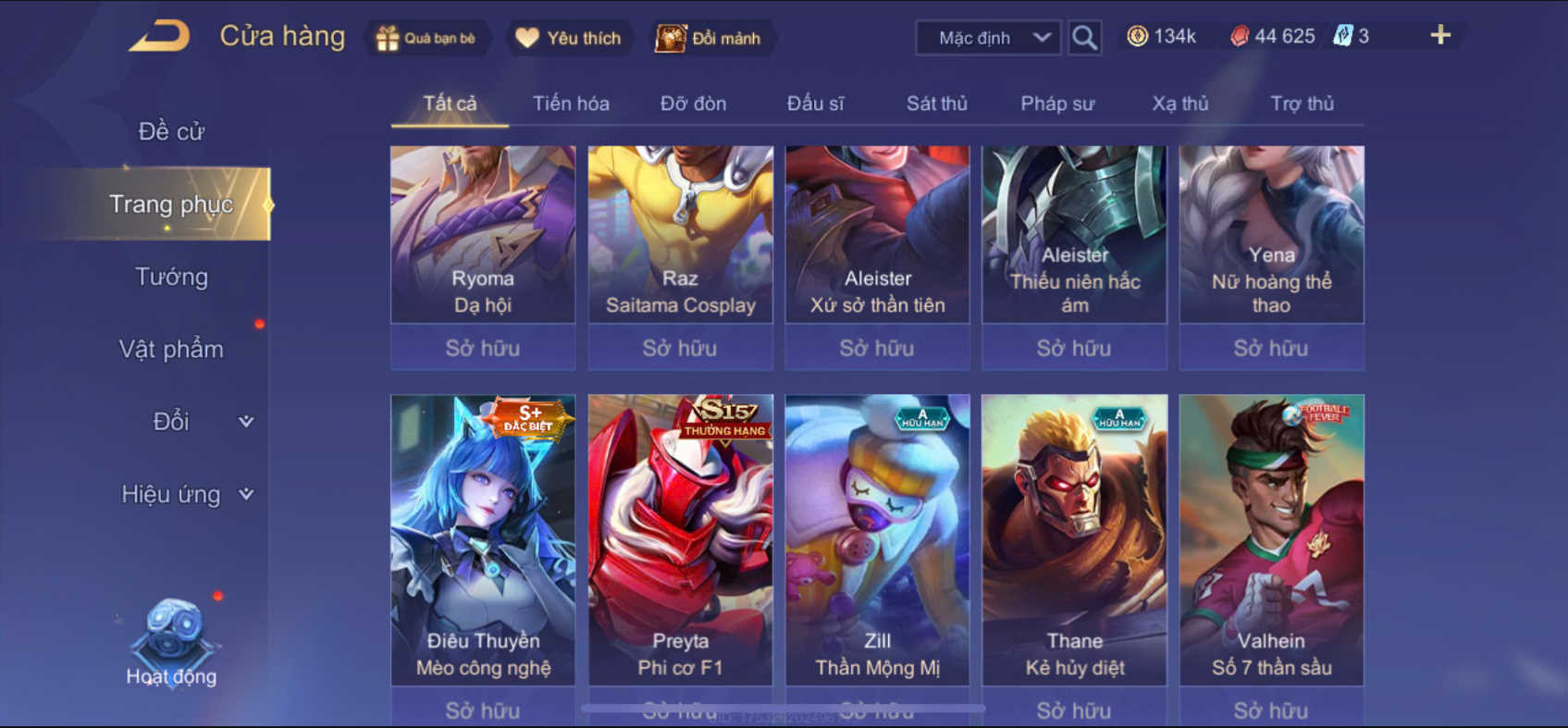Select Điêu Thuyền Mèo công nghệ skin
Image resolution: width=1568 pixels, height=728 pixels.
click(483, 540)
